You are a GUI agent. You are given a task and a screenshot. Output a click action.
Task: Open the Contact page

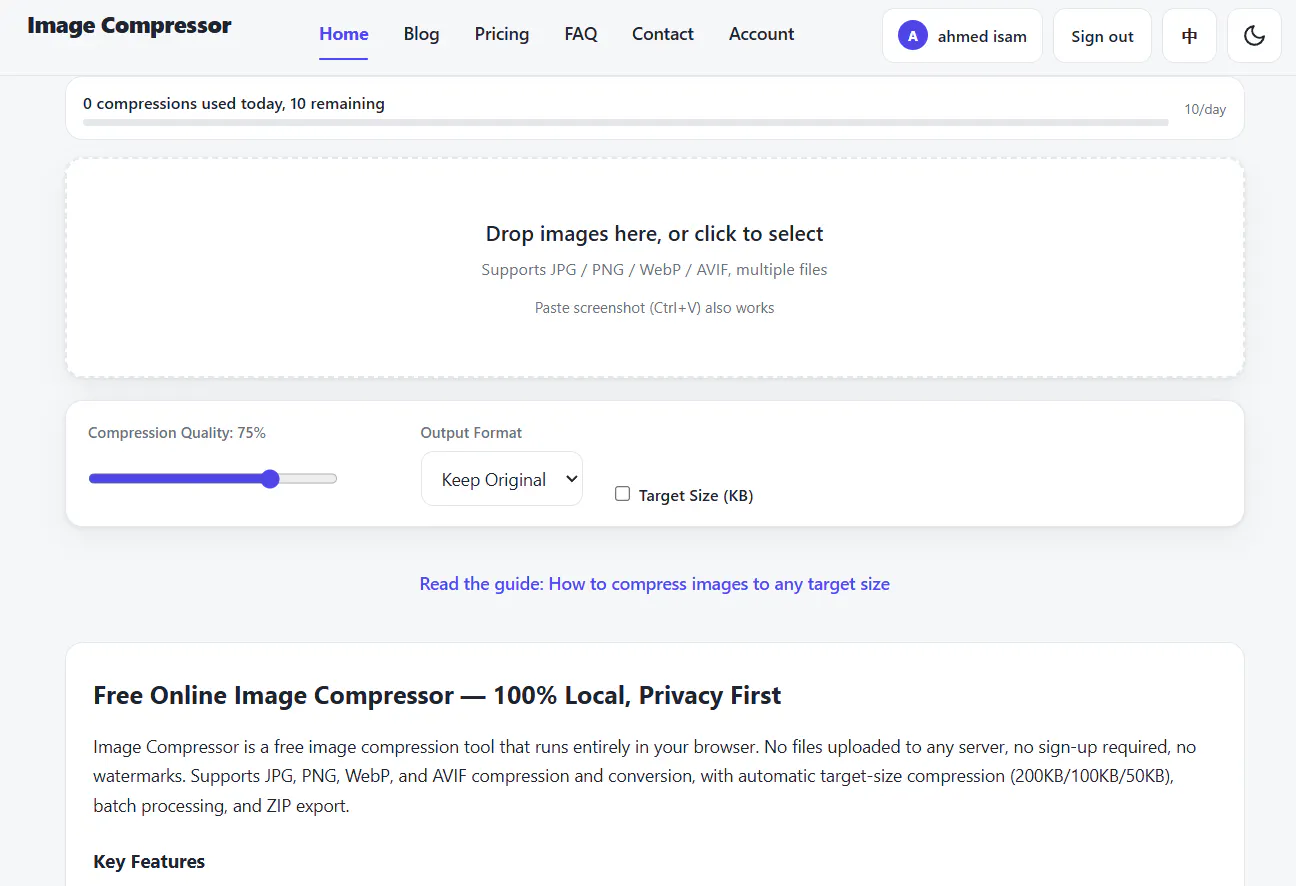tap(663, 34)
